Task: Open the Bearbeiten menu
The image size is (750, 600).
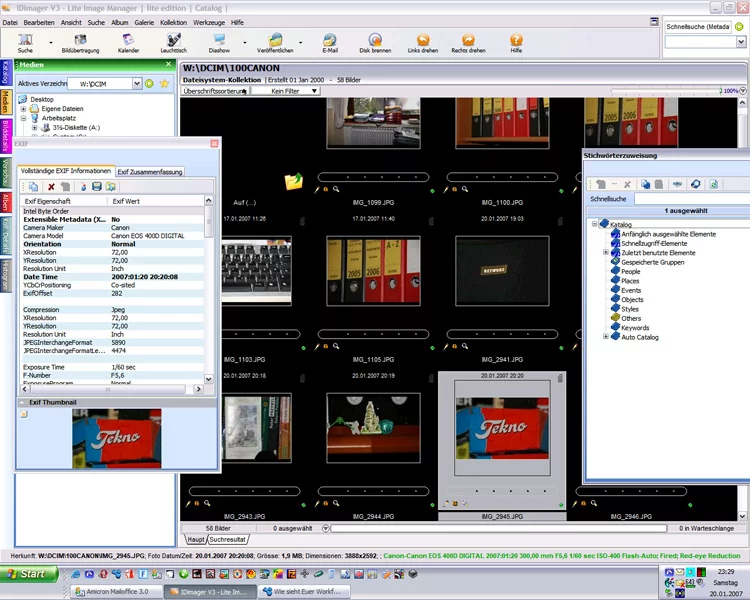Action: coord(39,22)
